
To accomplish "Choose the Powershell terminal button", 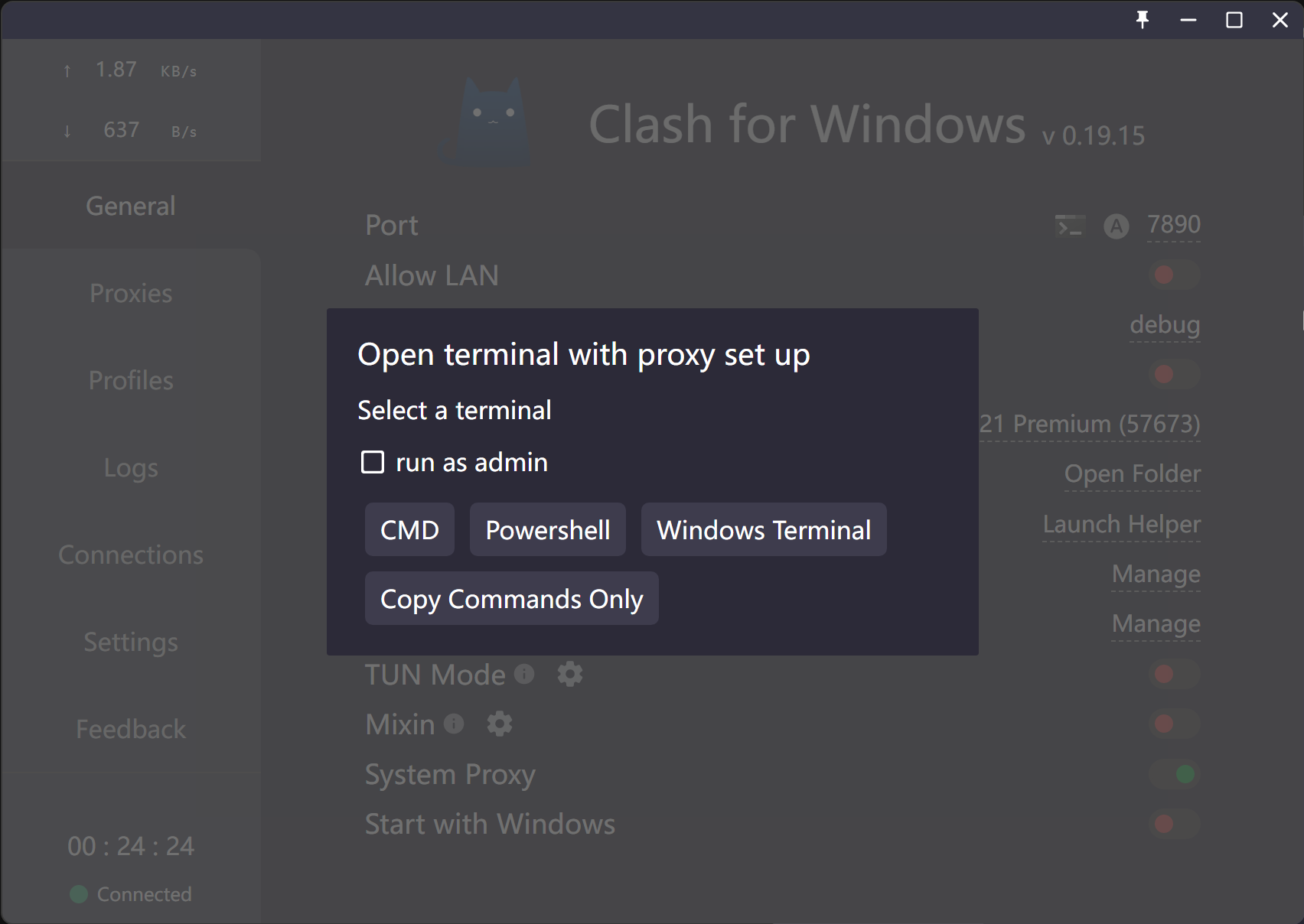I will coord(548,529).
